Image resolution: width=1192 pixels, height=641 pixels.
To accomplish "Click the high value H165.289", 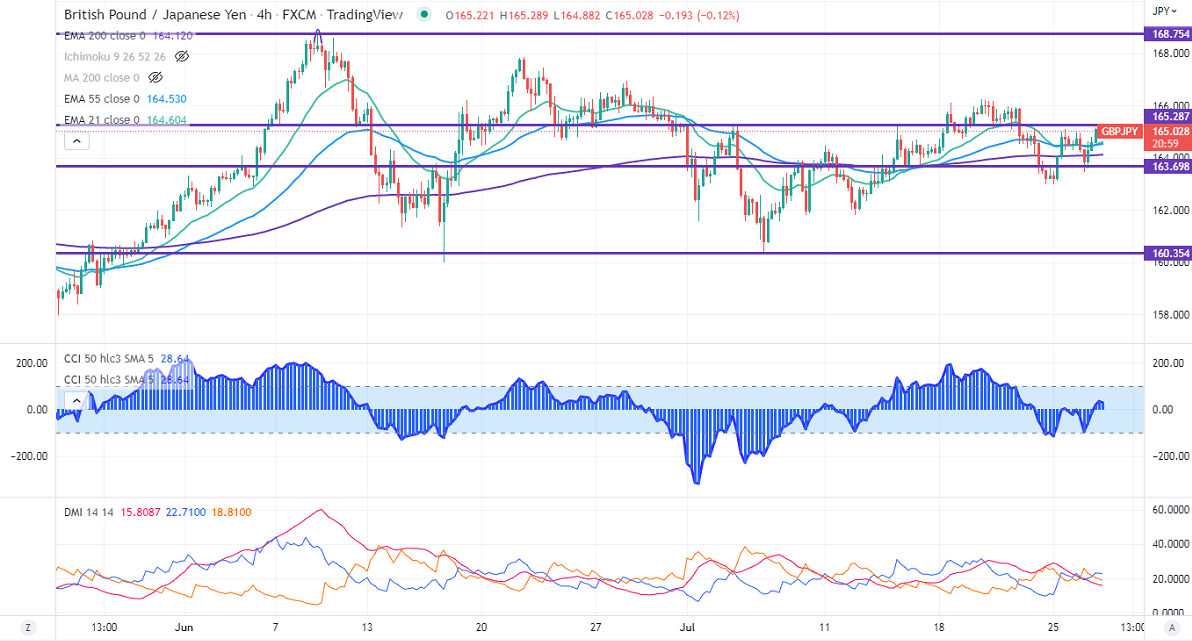I will tap(524, 15).
